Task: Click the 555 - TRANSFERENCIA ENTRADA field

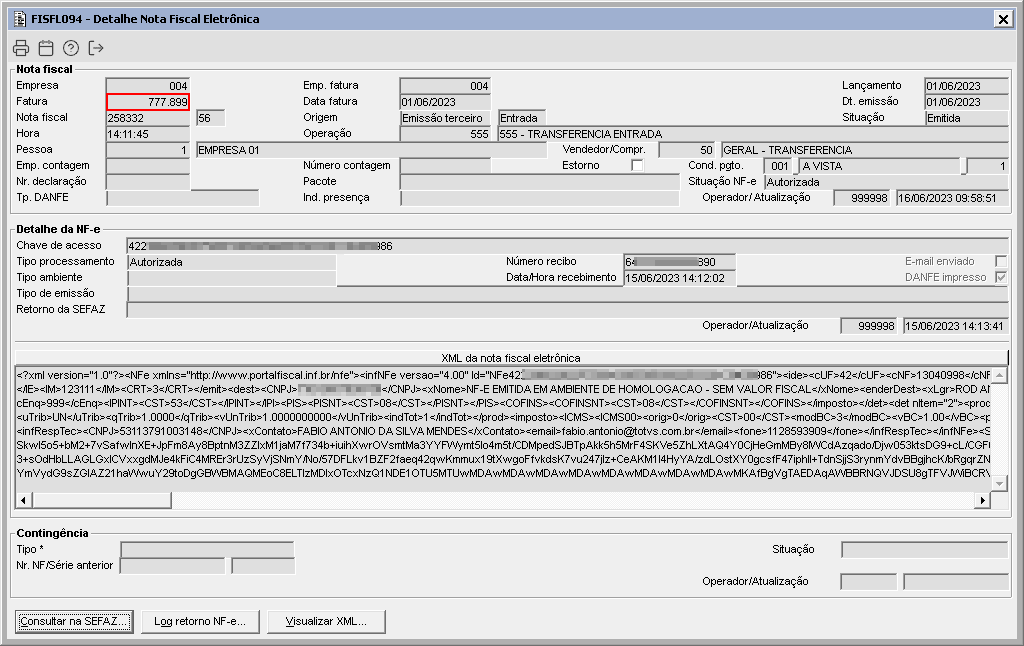Action: click(753, 134)
